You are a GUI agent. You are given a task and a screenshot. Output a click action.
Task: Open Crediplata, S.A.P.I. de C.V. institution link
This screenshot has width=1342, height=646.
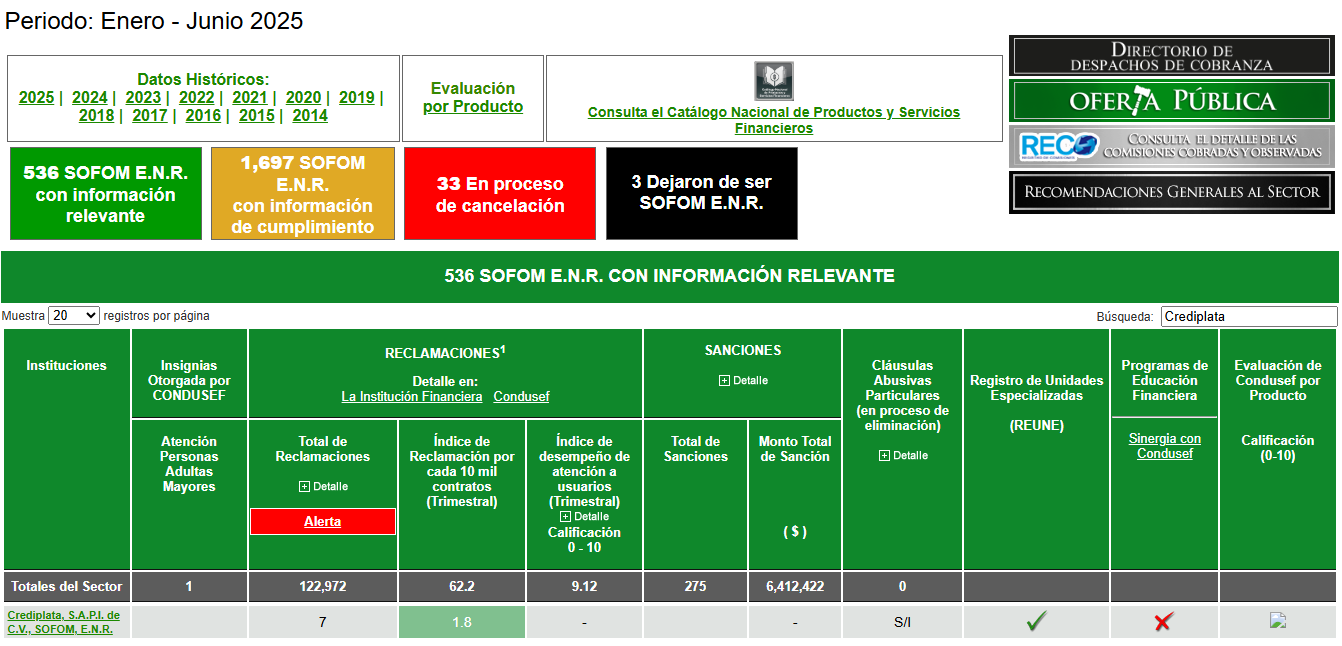pyautogui.click(x=63, y=622)
